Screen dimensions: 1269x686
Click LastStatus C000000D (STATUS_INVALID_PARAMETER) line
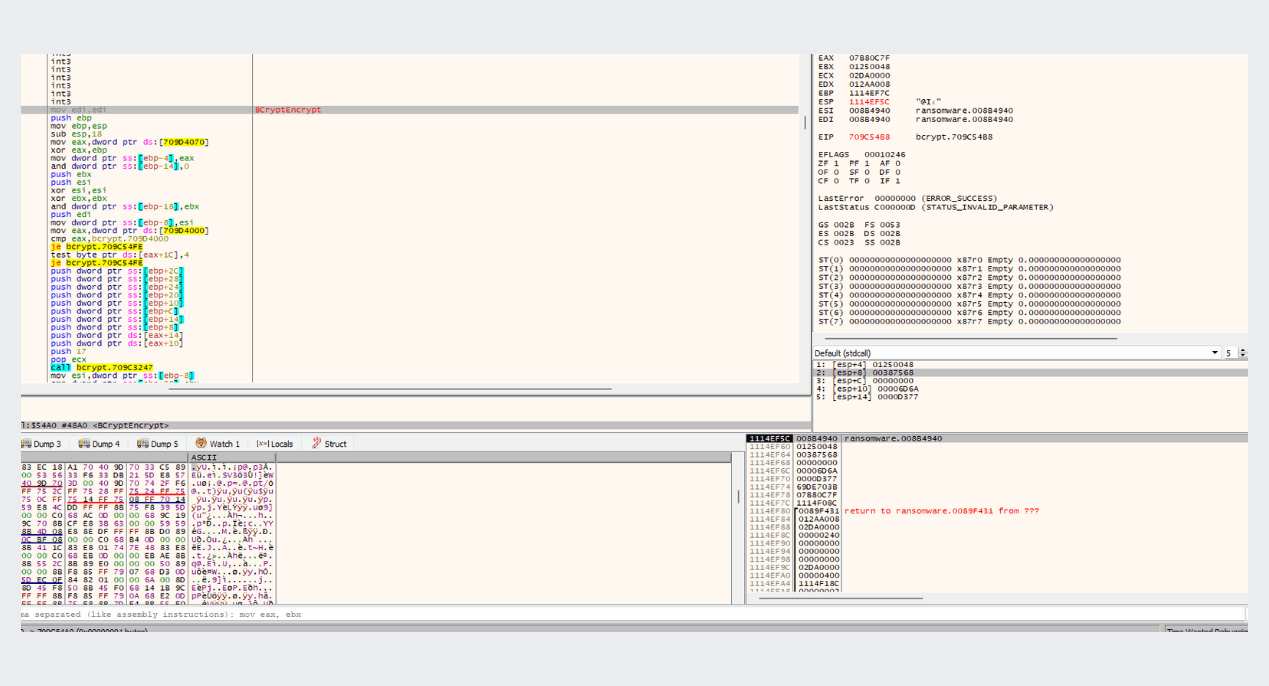click(935, 207)
